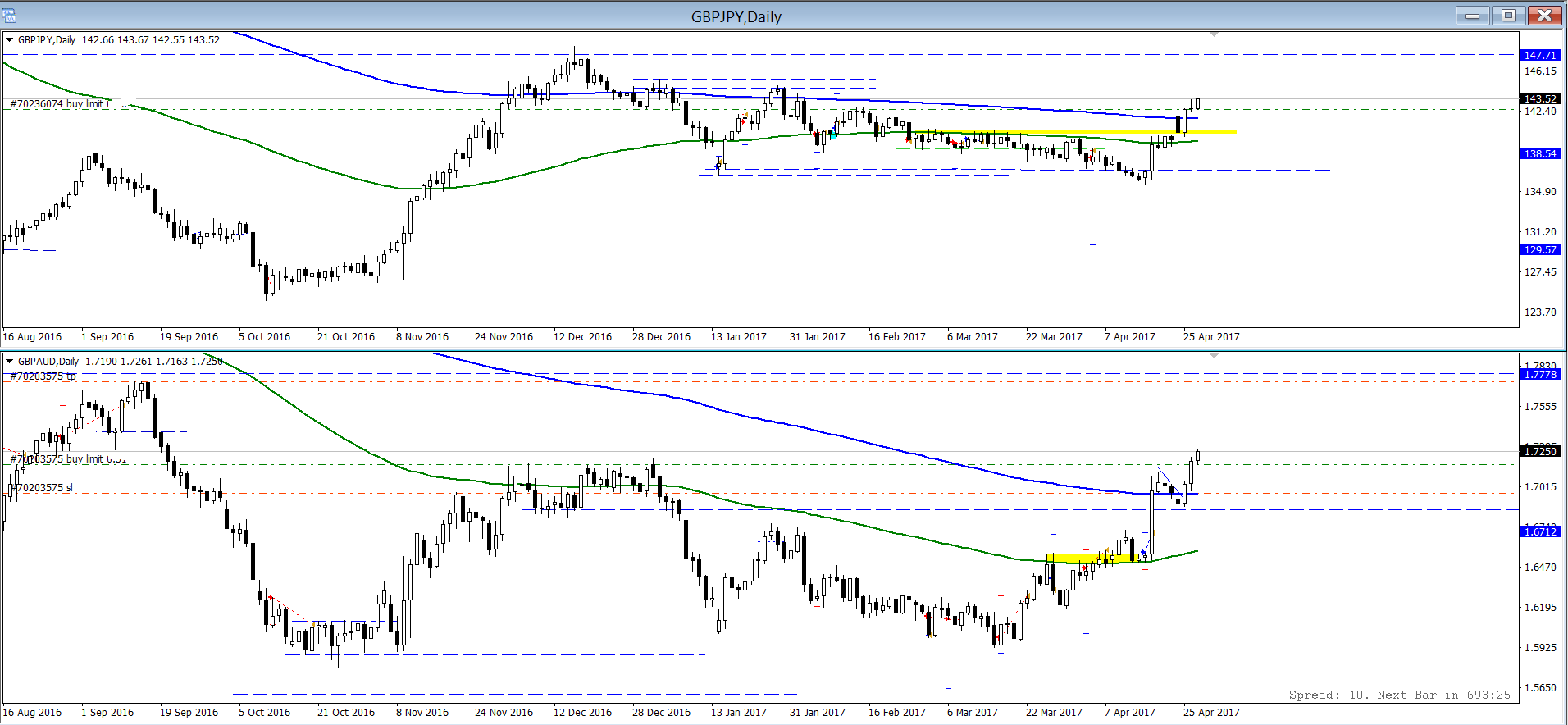Click the 134.90 value on the GBPJPY price scale
1568x725 pixels.
1540,192
